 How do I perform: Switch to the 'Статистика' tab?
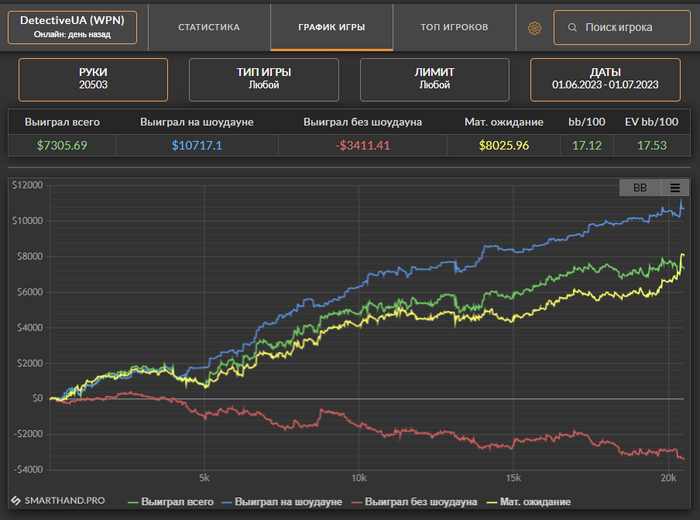209,27
